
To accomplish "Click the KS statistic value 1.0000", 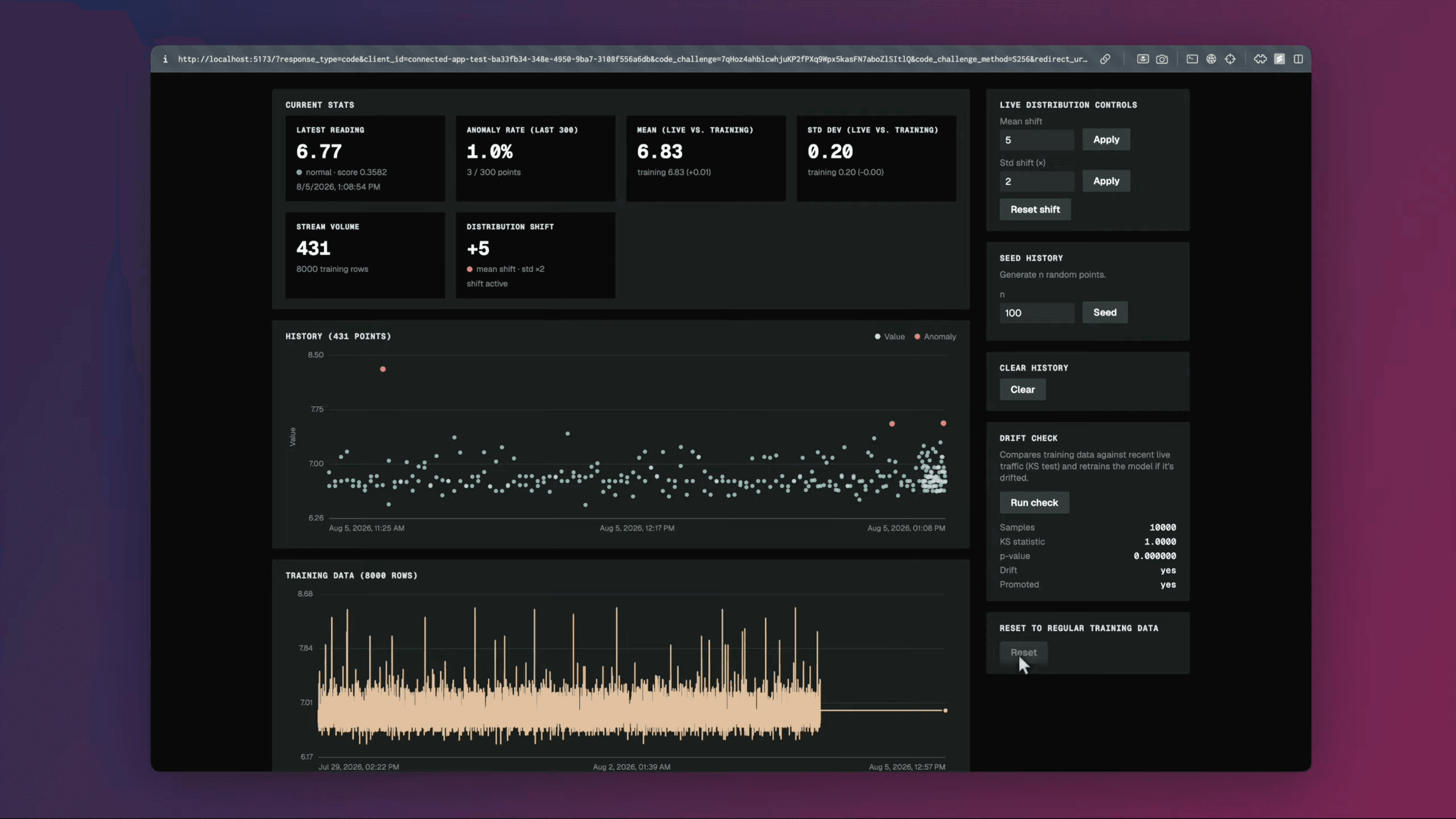I will tap(1160, 541).
